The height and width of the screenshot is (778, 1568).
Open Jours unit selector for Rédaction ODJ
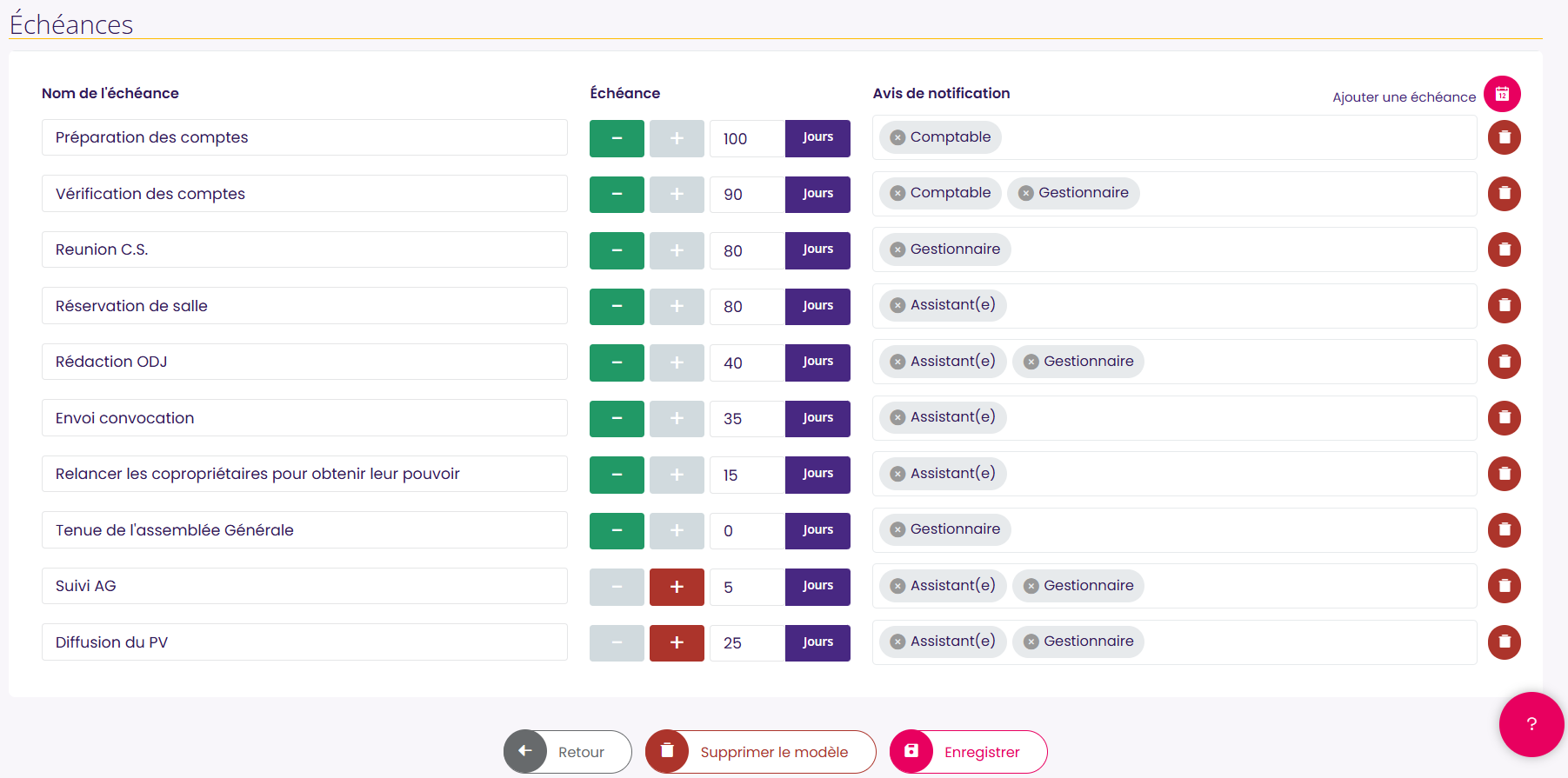(x=817, y=362)
